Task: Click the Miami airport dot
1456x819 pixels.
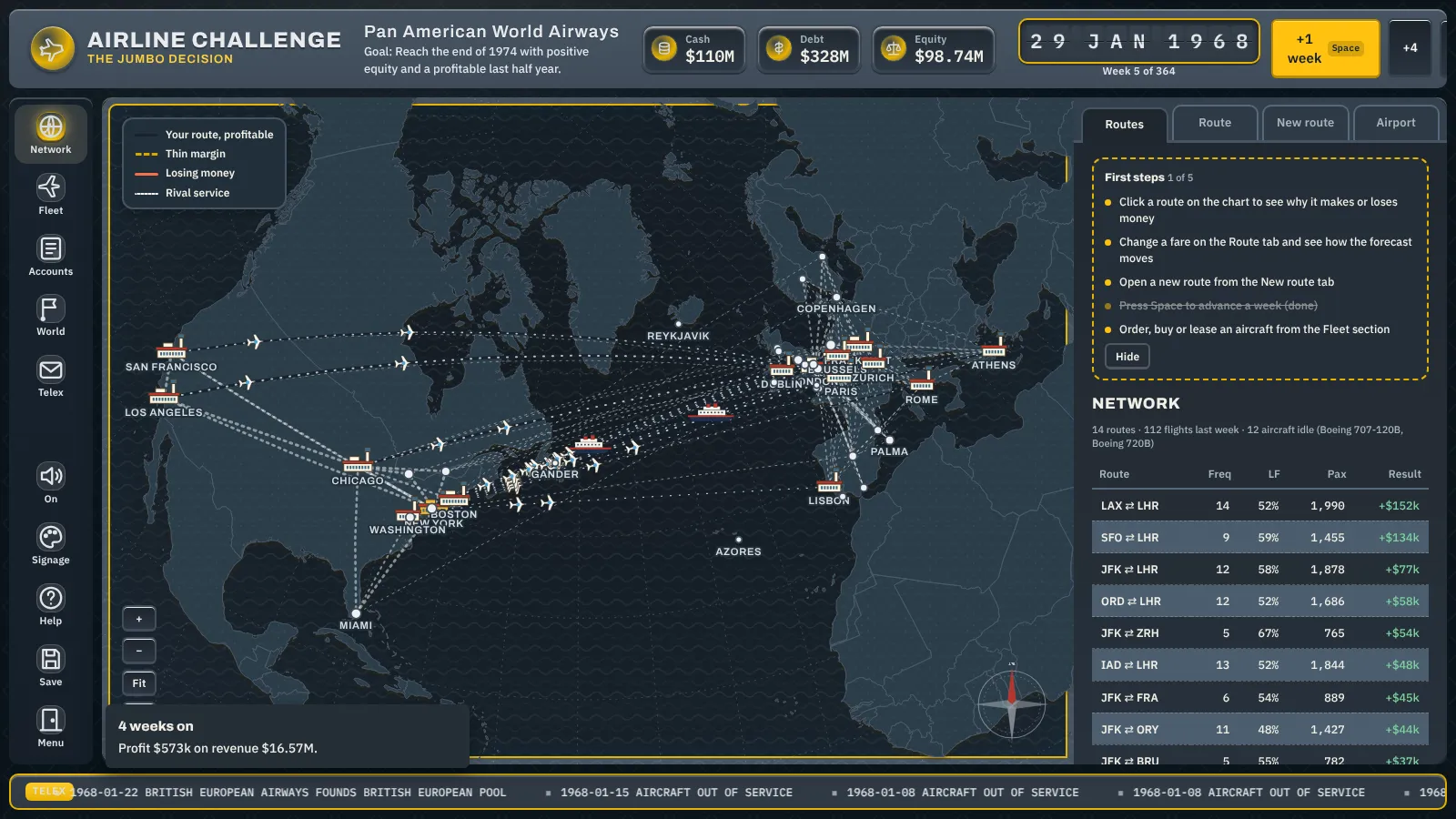Action: click(x=356, y=613)
